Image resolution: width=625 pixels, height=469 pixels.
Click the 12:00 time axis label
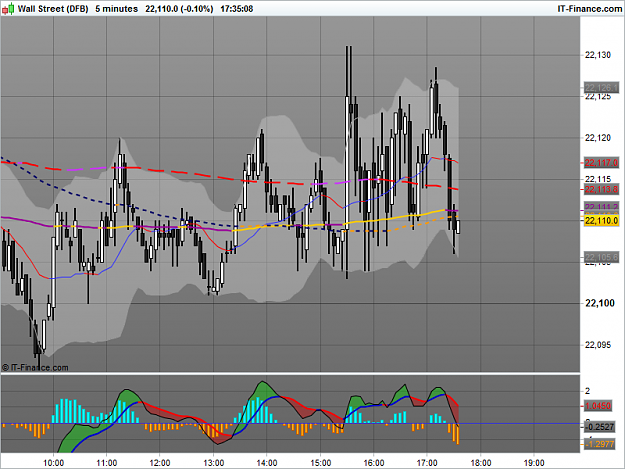click(x=160, y=463)
